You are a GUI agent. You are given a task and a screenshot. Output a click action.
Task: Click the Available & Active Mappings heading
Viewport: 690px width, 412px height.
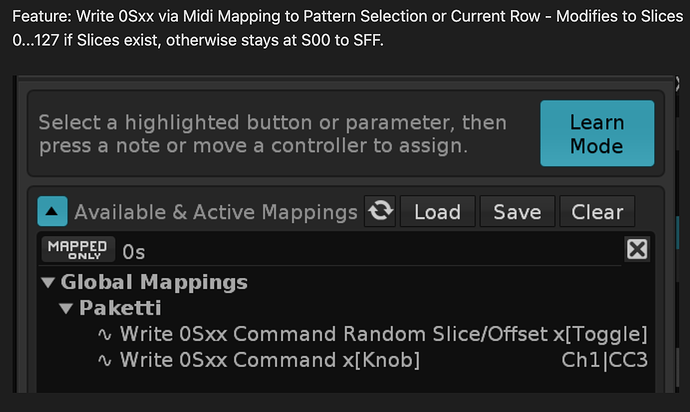(x=216, y=212)
